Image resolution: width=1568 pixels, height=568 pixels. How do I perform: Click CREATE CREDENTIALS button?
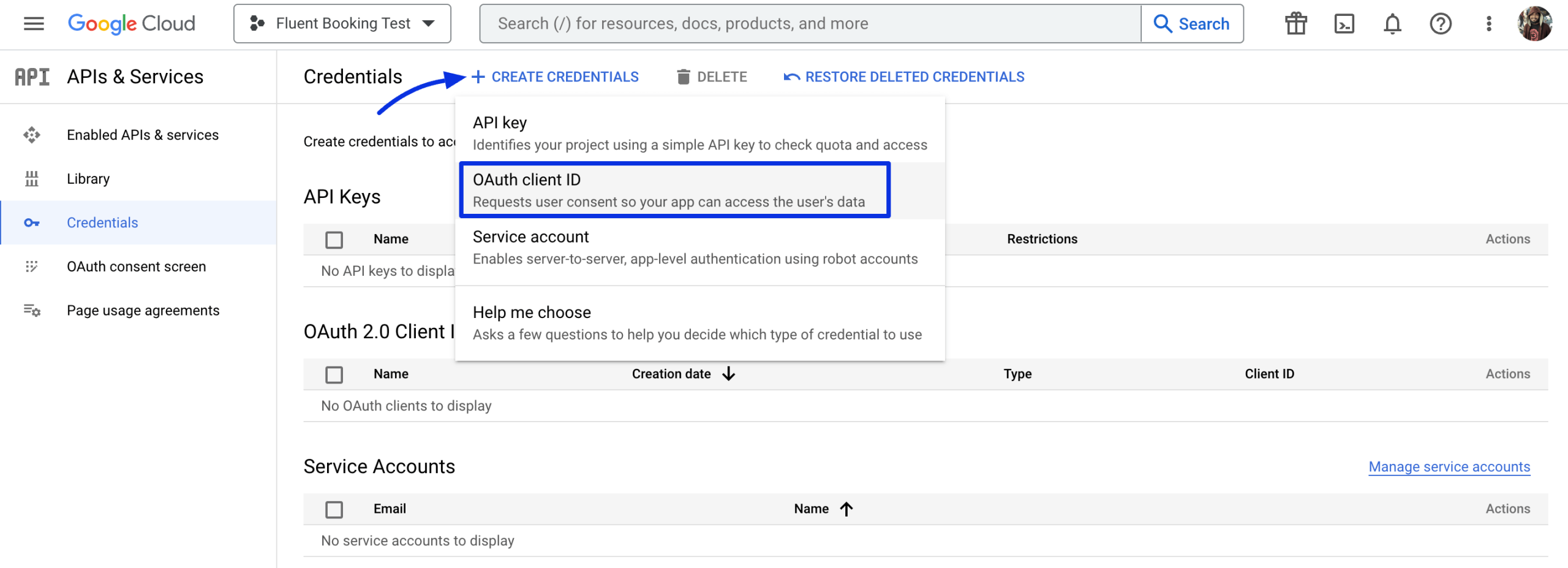tap(555, 77)
